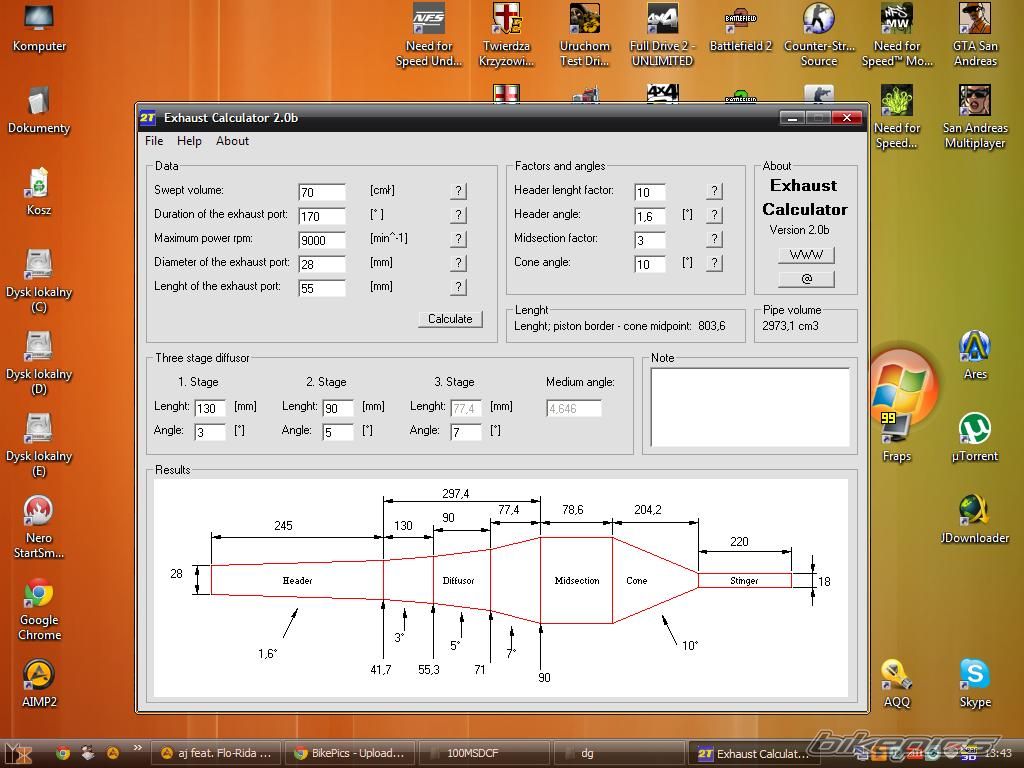Image resolution: width=1024 pixels, height=768 pixels.
Task: Launch AQQ desktop icon
Action: click(897, 683)
